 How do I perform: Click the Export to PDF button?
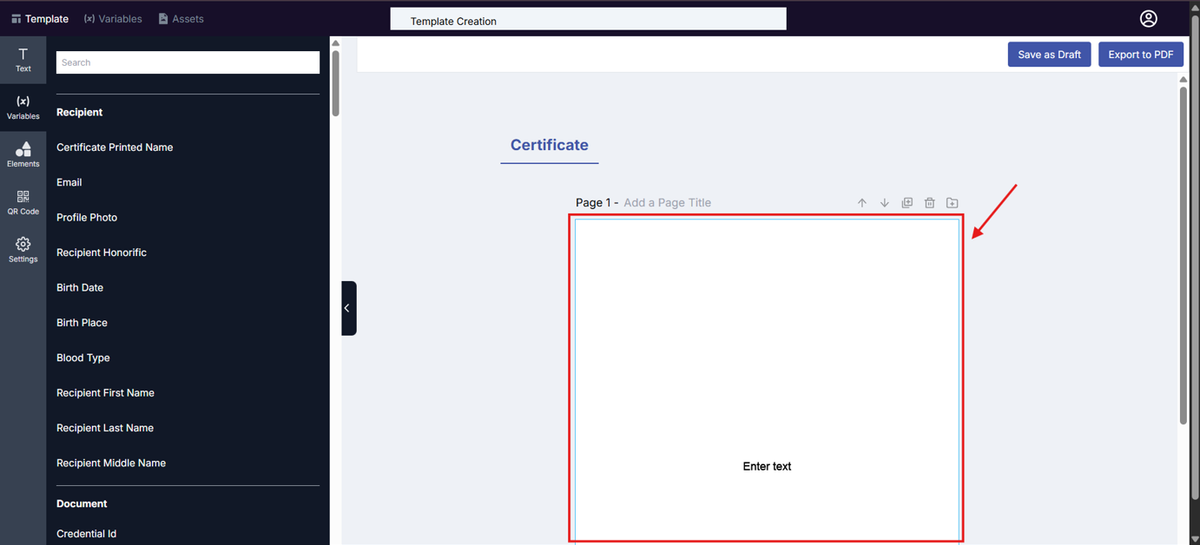[1140, 54]
